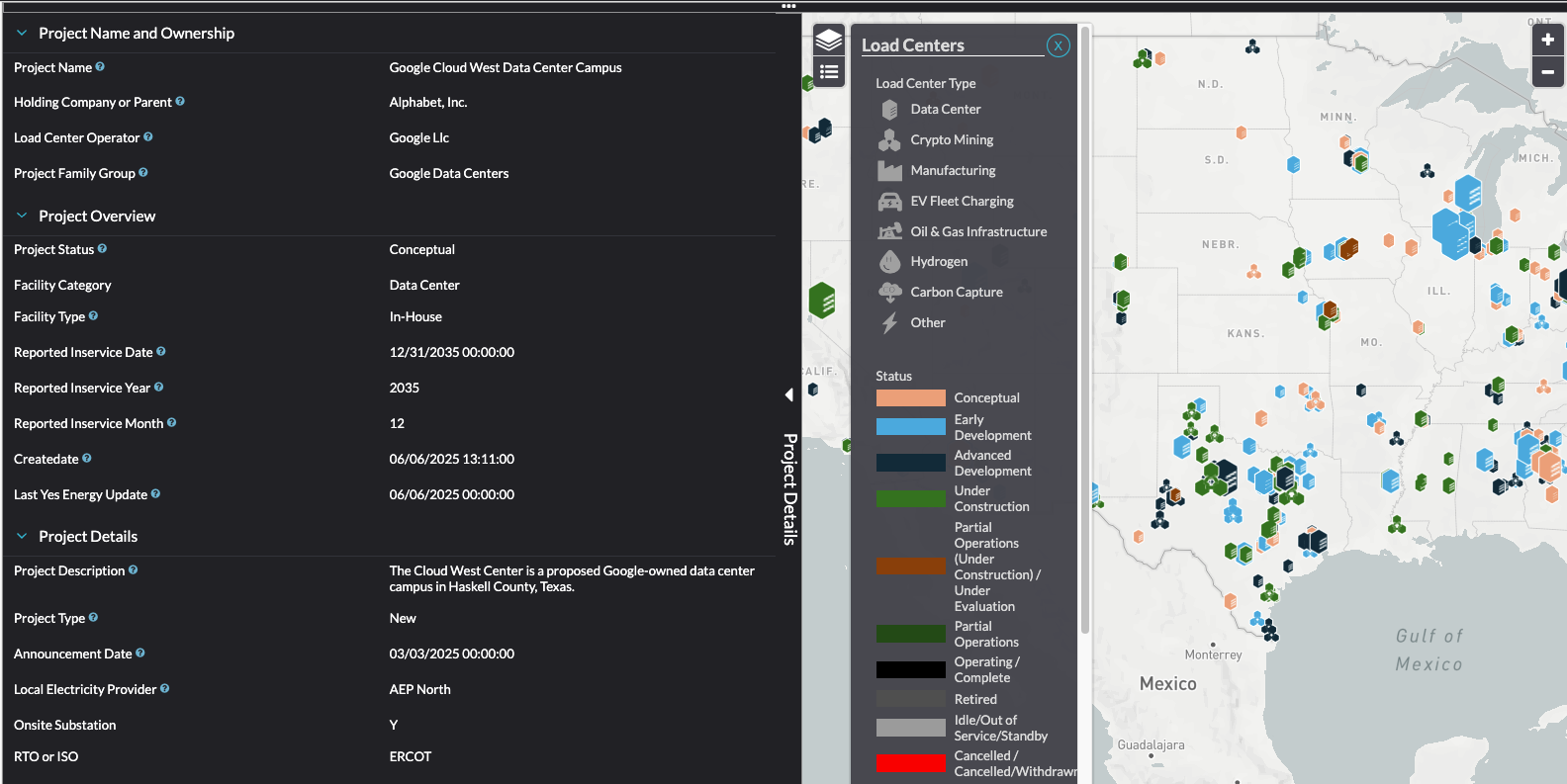Show help for Reported Inservice Year
Screen dimensions: 1567x784
159,388
